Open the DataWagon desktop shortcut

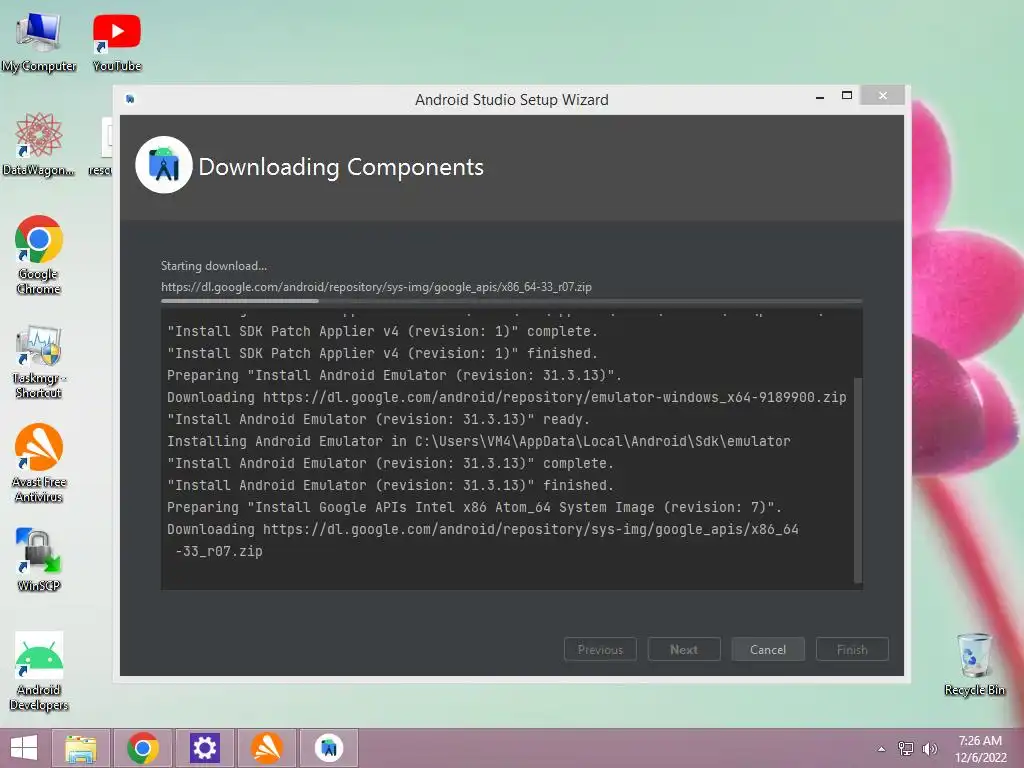39,145
